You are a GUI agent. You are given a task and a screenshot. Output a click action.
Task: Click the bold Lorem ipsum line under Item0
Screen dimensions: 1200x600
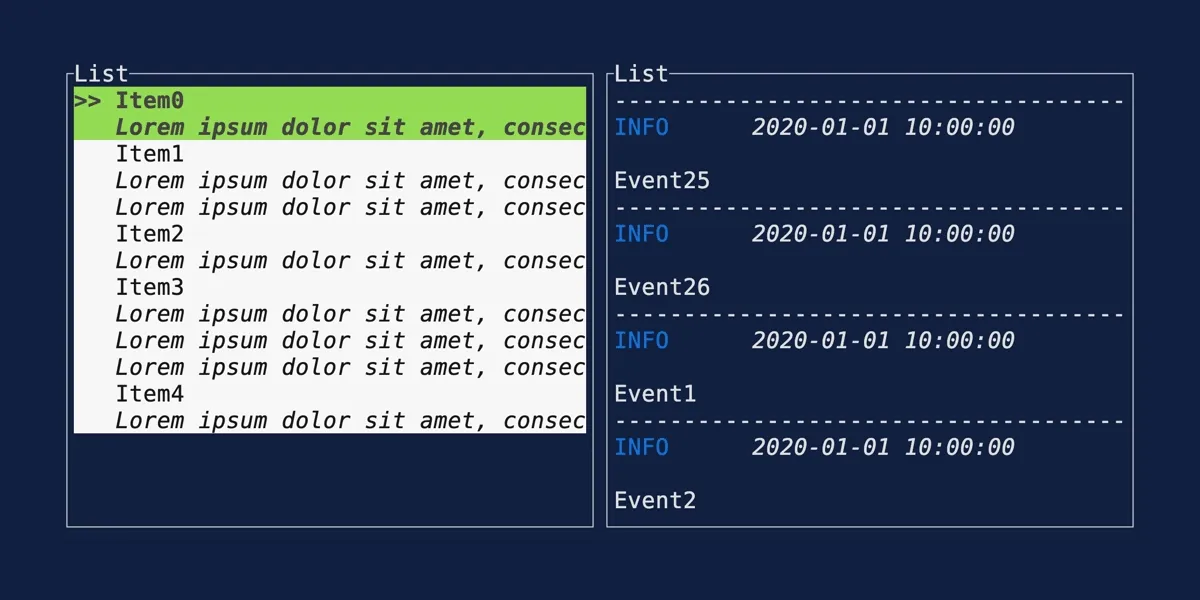pyautogui.click(x=350, y=128)
